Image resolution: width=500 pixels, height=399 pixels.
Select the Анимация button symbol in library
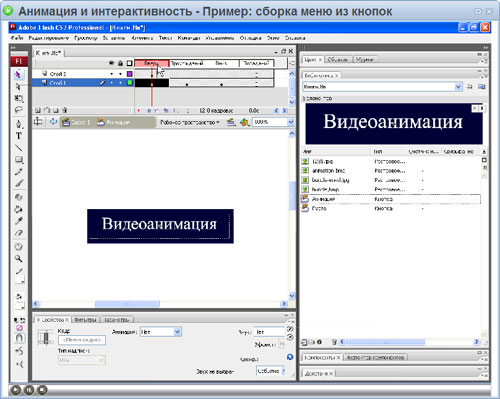click(391, 199)
